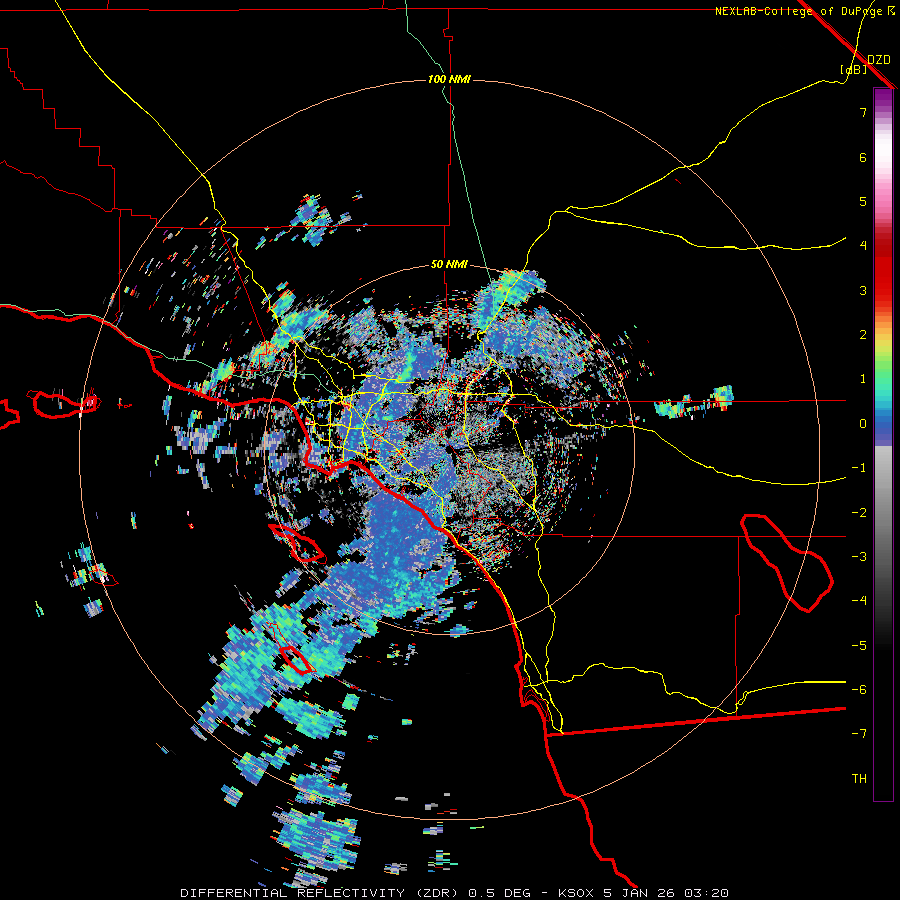
Task: Click the DZD product label
Action: (879, 60)
